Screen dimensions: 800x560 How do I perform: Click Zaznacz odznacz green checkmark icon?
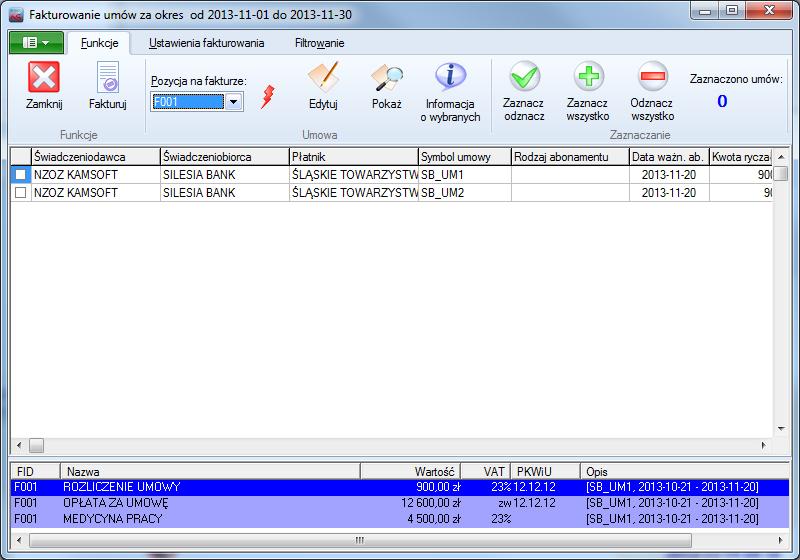click(524, 77)
